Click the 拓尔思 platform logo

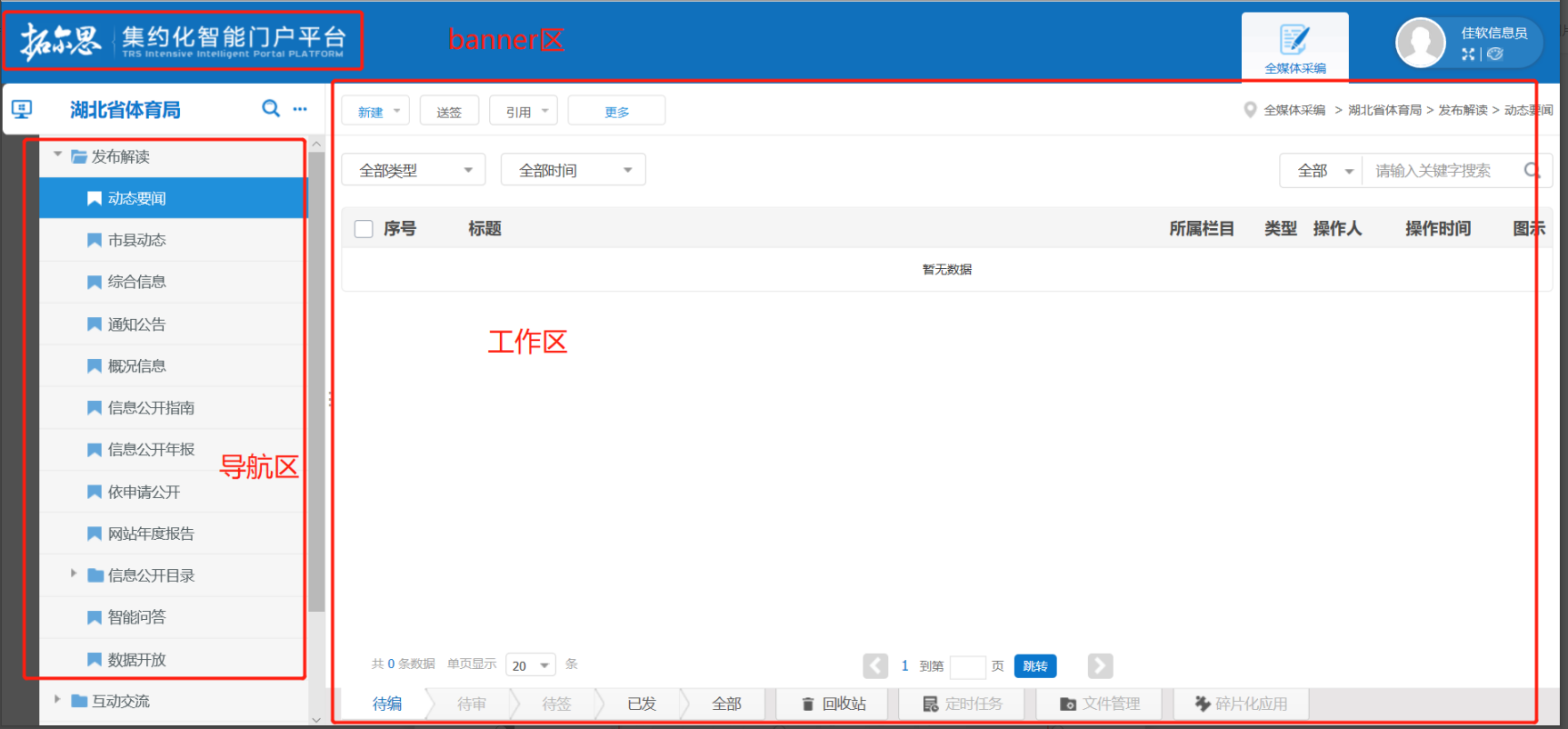coord(62,41)
